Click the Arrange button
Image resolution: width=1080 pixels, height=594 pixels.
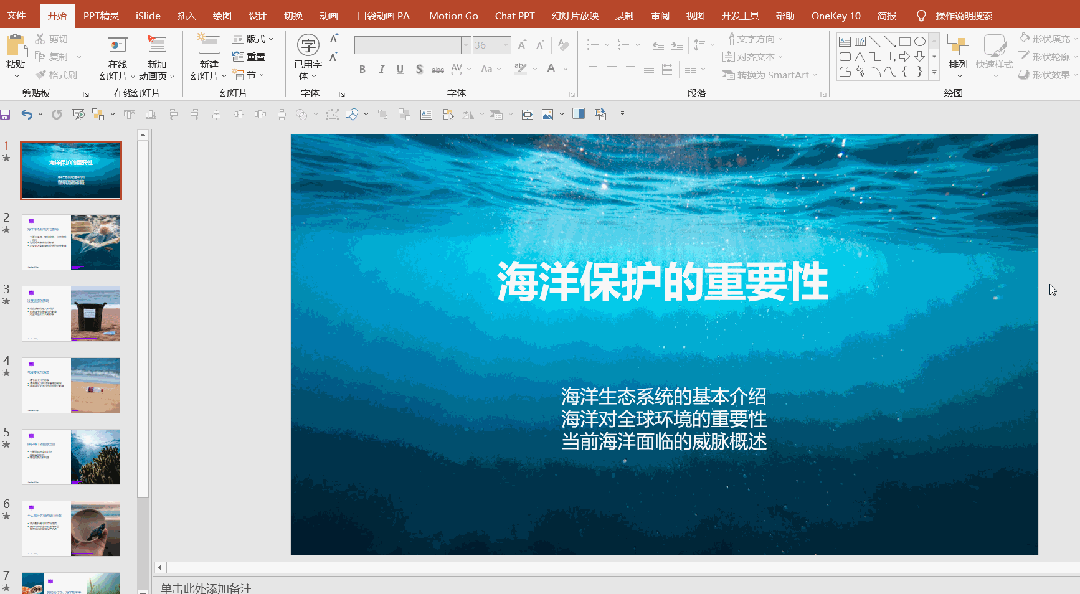(x=957, y=54)
